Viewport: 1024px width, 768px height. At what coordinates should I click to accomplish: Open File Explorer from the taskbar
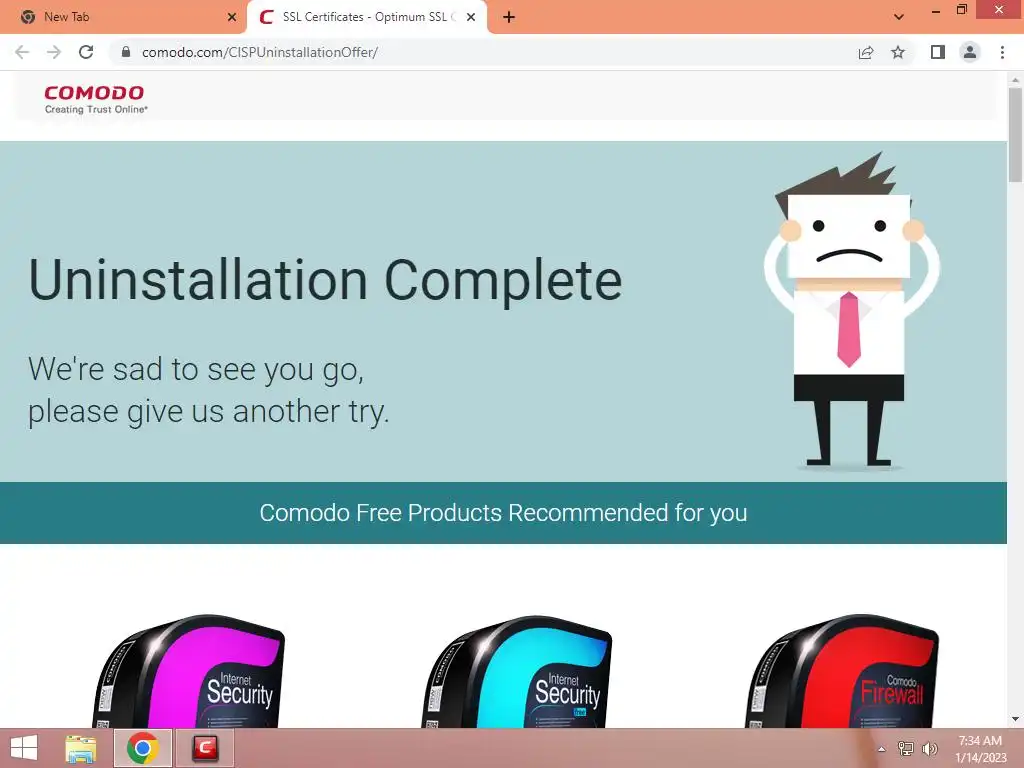81,748
